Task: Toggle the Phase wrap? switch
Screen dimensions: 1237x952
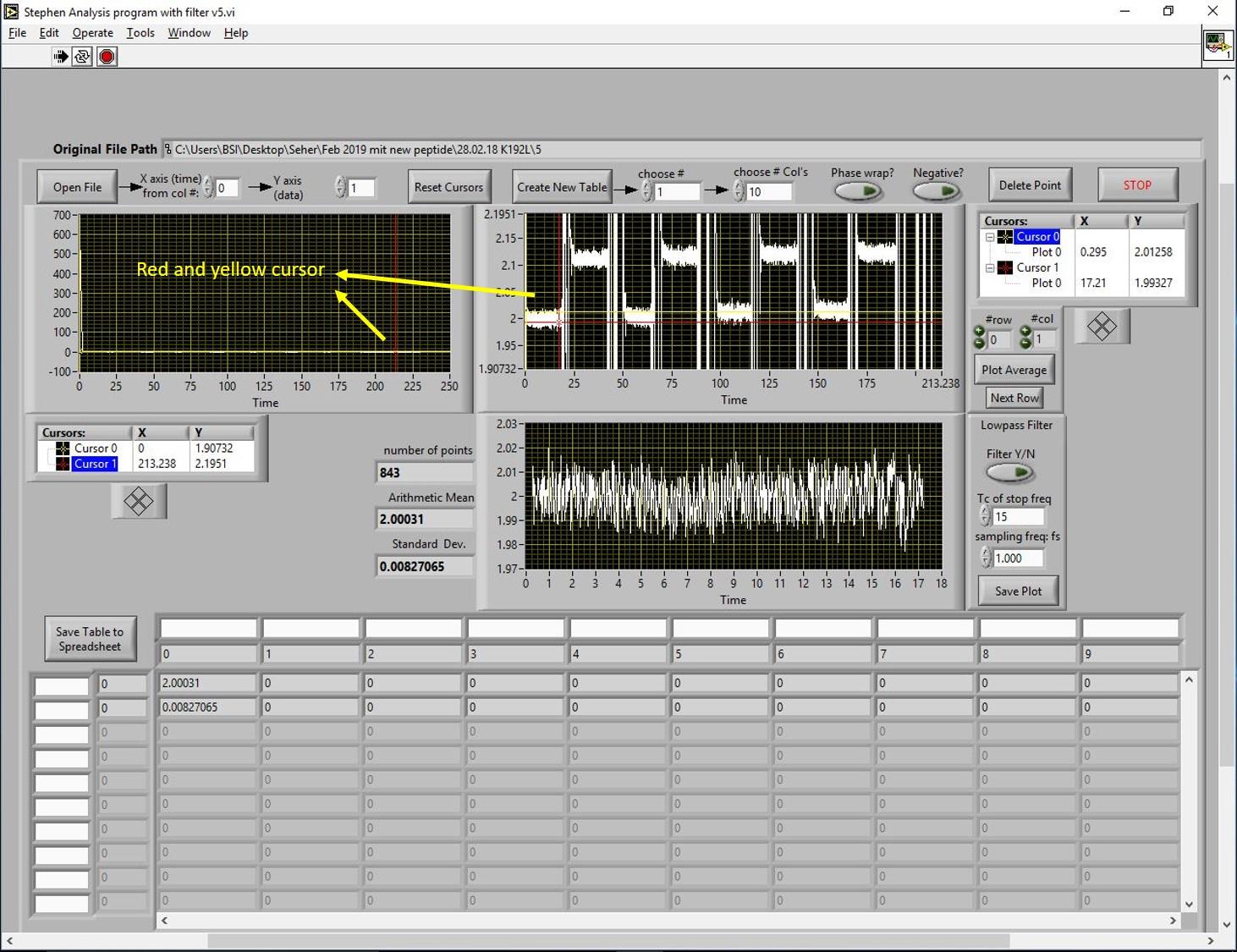Action: click(x=859, y=191)
